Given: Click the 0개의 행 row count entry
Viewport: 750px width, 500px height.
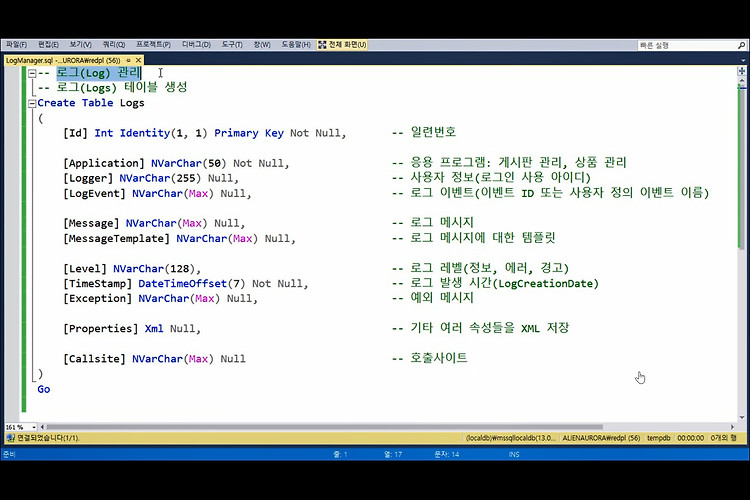Looking at the screenshot, I should pyautogui.click(x=723, y=438).
